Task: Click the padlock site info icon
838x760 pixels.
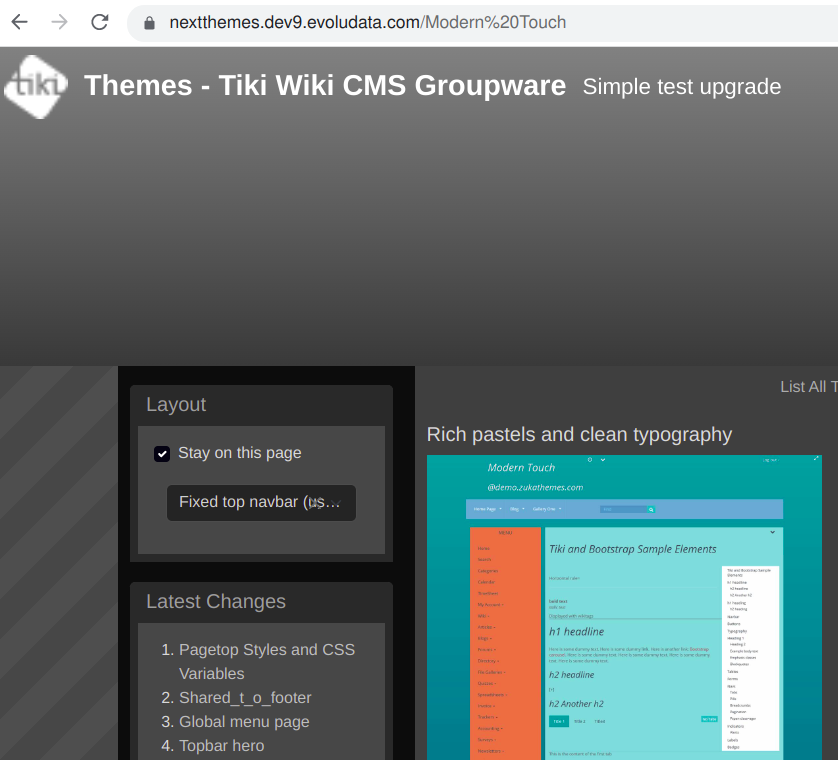Action: 149,22
